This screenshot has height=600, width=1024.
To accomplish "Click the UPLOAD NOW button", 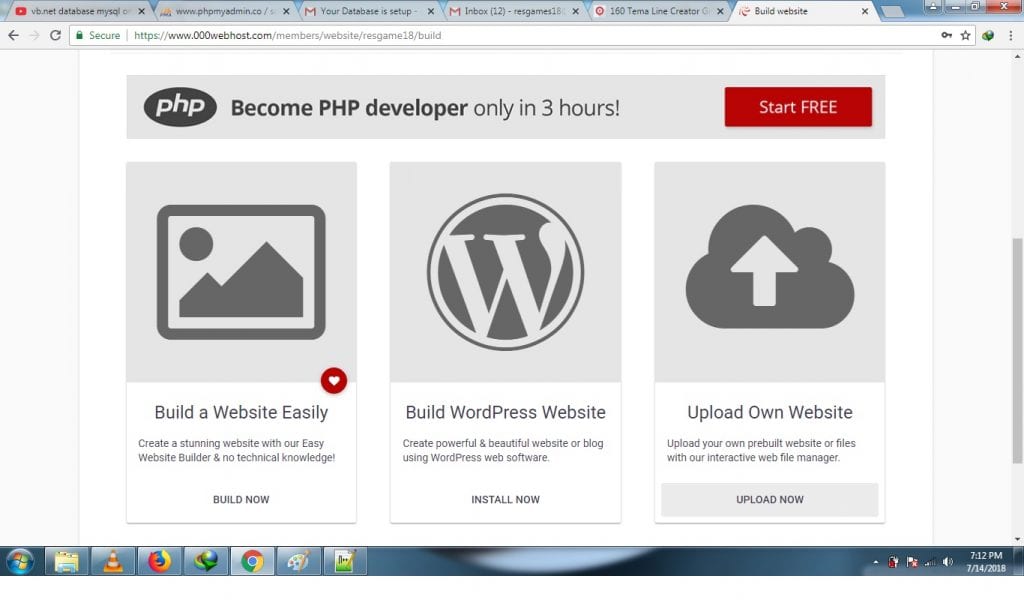I will tap(769, 499).
